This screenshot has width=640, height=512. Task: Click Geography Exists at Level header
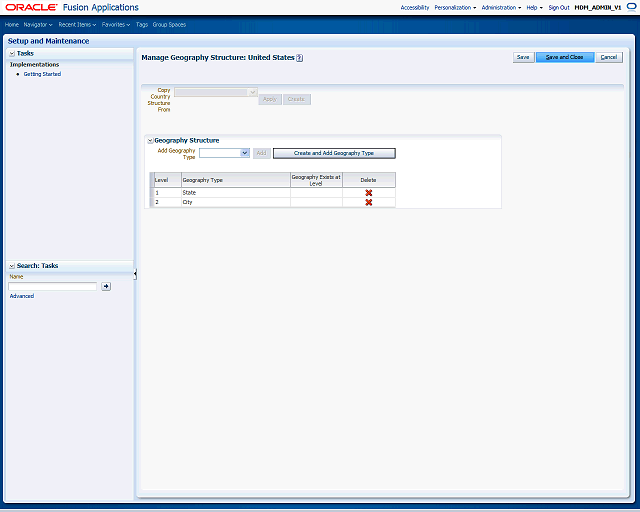[x=316, y=180]
